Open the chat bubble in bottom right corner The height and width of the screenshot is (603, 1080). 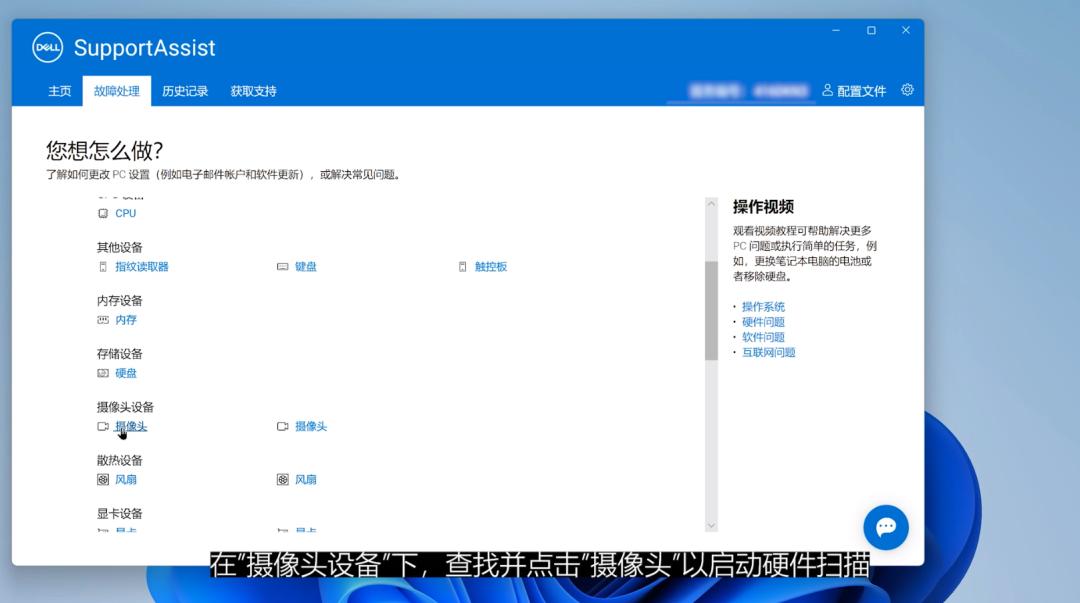point(886,527)
